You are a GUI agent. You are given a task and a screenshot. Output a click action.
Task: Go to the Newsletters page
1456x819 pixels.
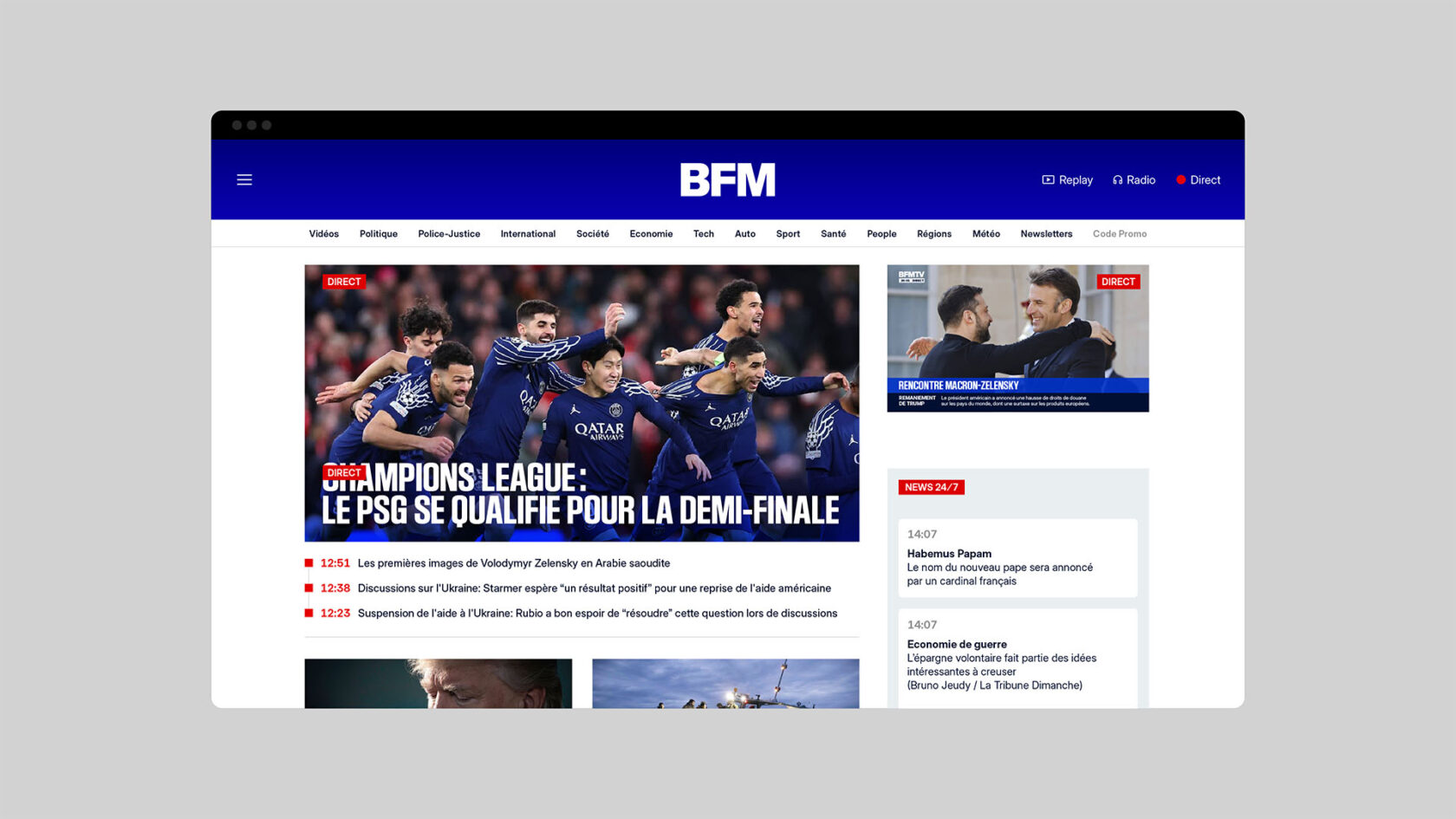(1046, 234)
